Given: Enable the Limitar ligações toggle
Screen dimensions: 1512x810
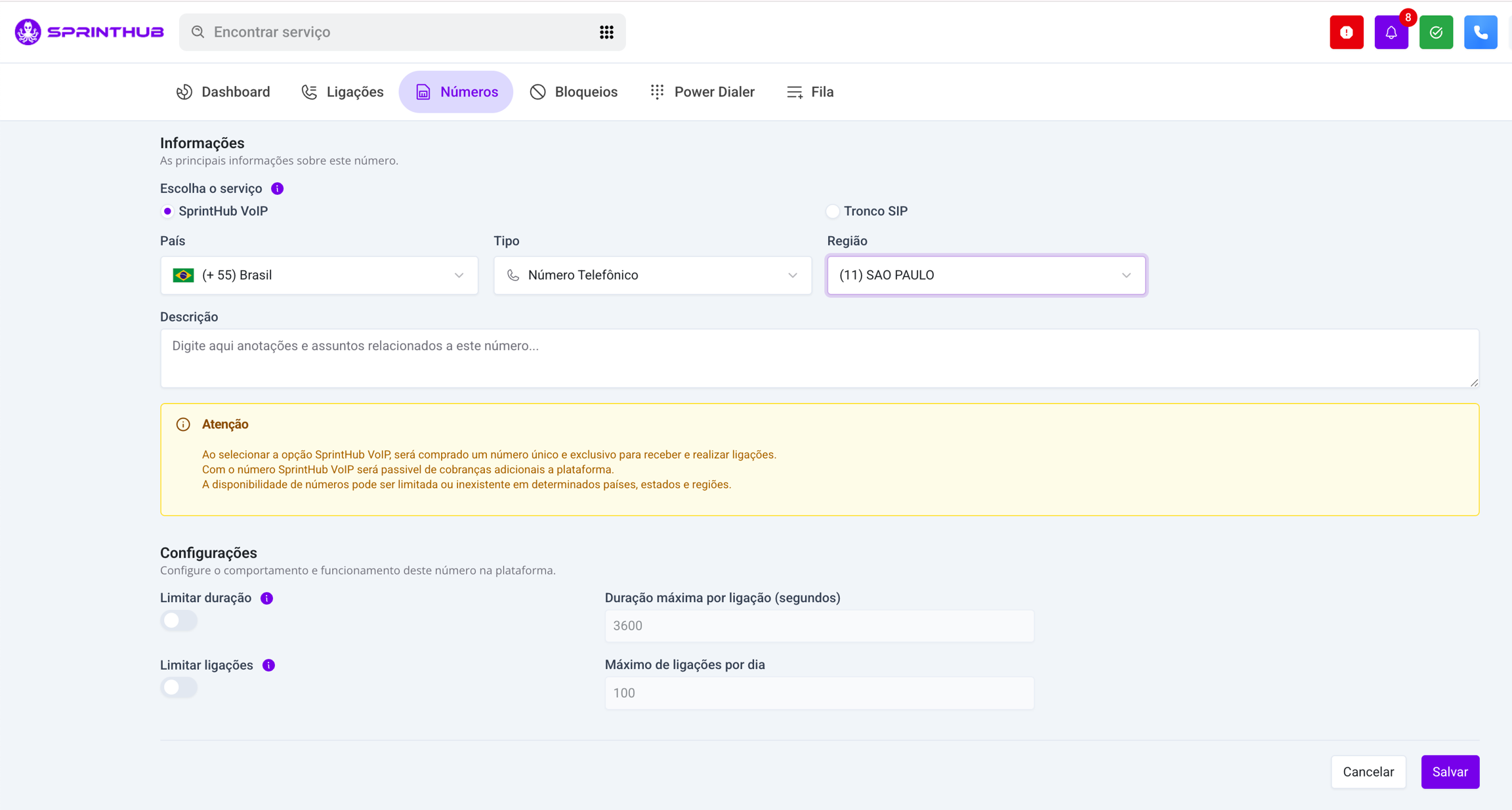Looking at the screenshot, I should (178, 687).
